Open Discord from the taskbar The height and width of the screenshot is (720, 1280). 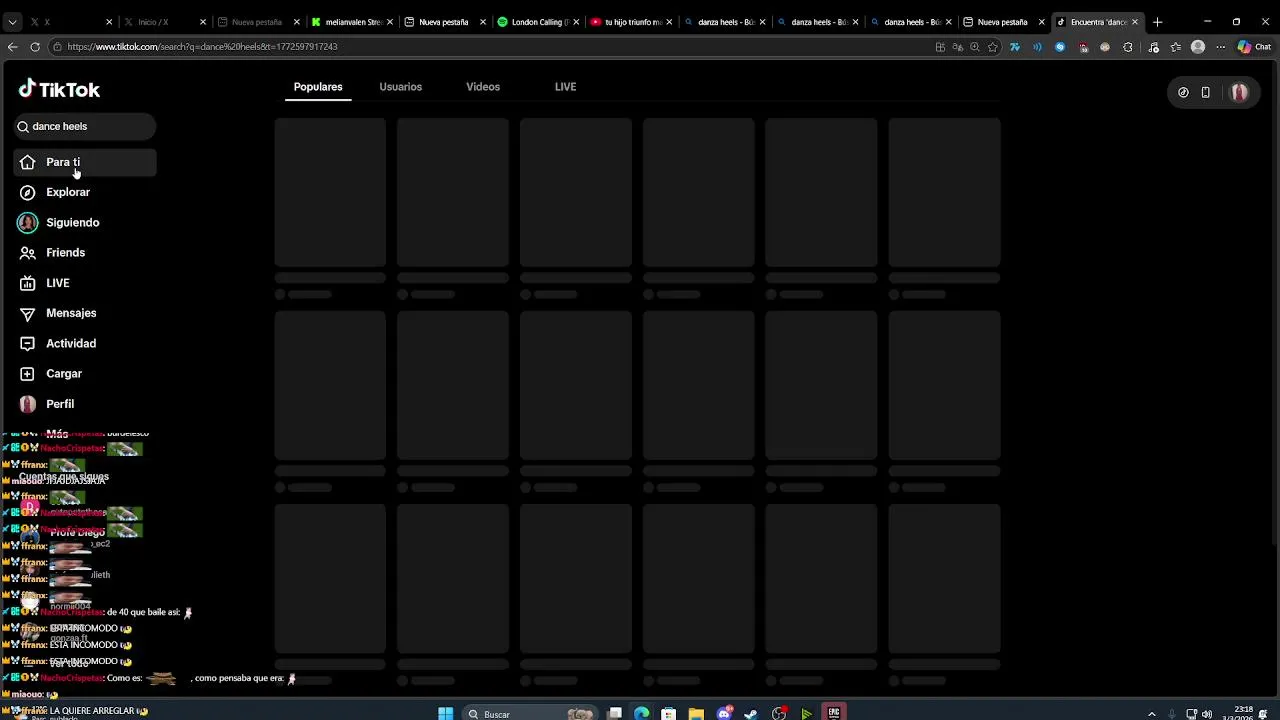[724, 713]
